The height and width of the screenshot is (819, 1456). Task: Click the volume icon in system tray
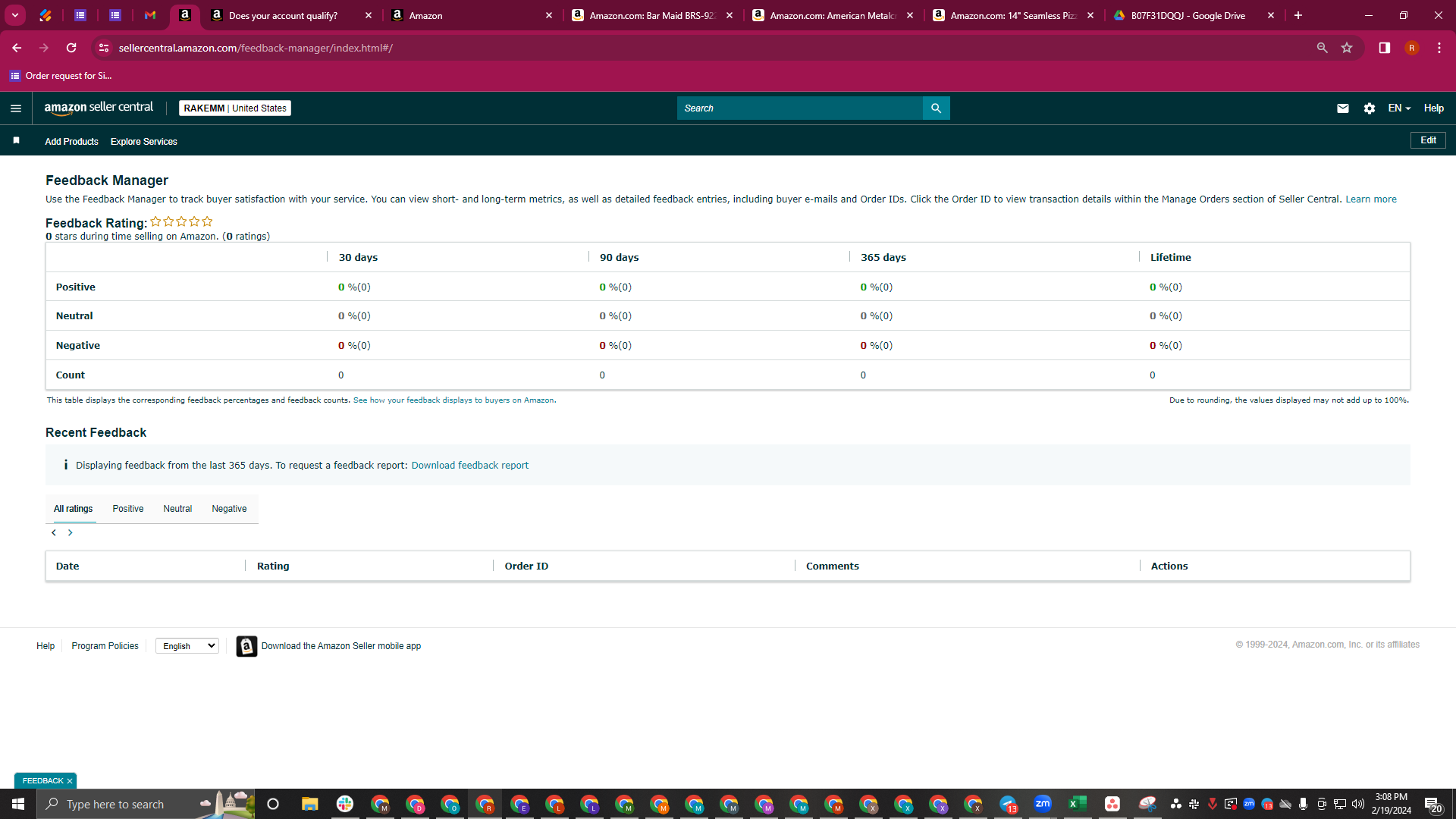(x=1357, y=804)
